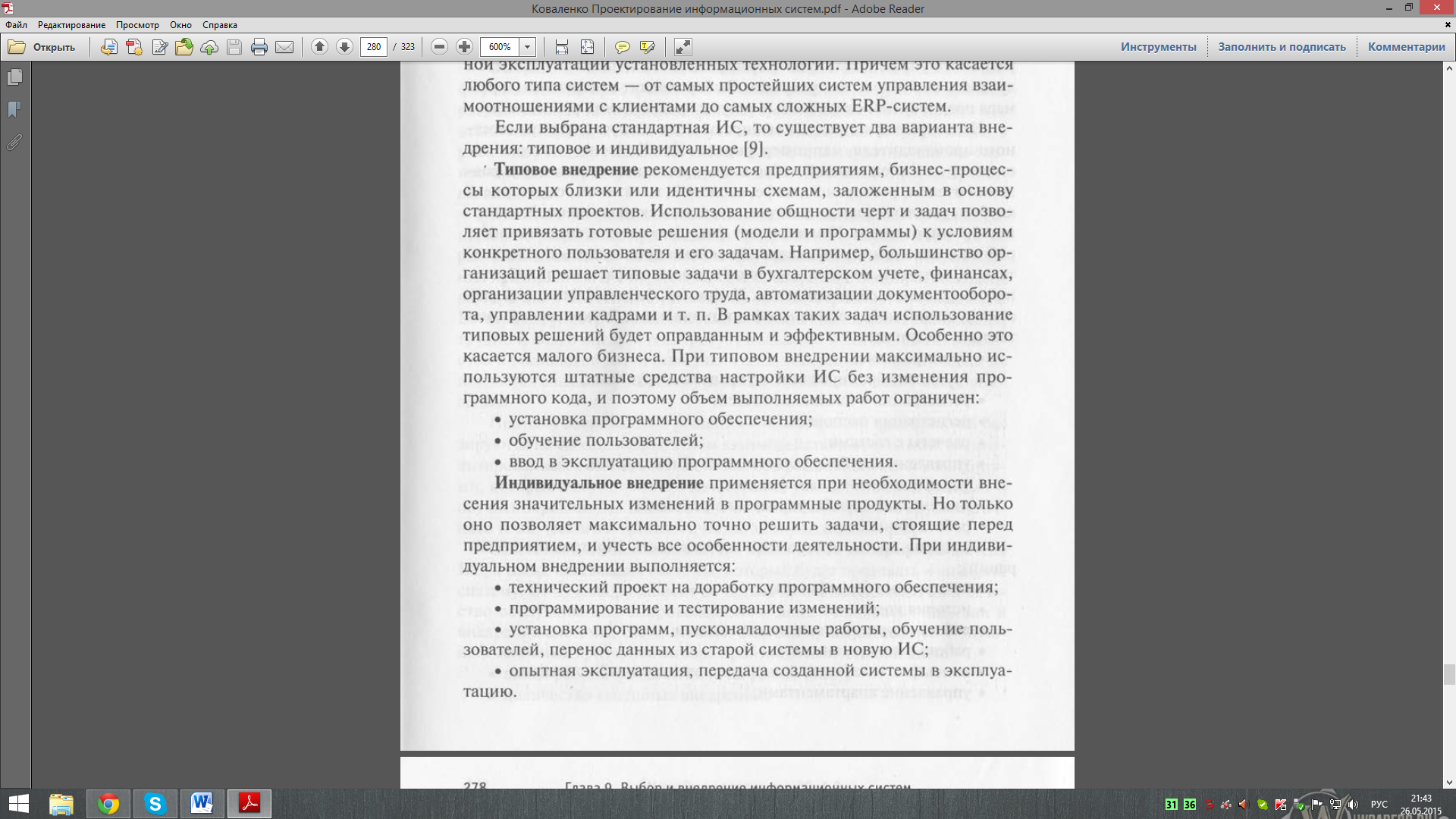The width and height of the screenshot is (1456, 819).
Task: Zoom out with the minus button
Action: (x=439, y=47)
